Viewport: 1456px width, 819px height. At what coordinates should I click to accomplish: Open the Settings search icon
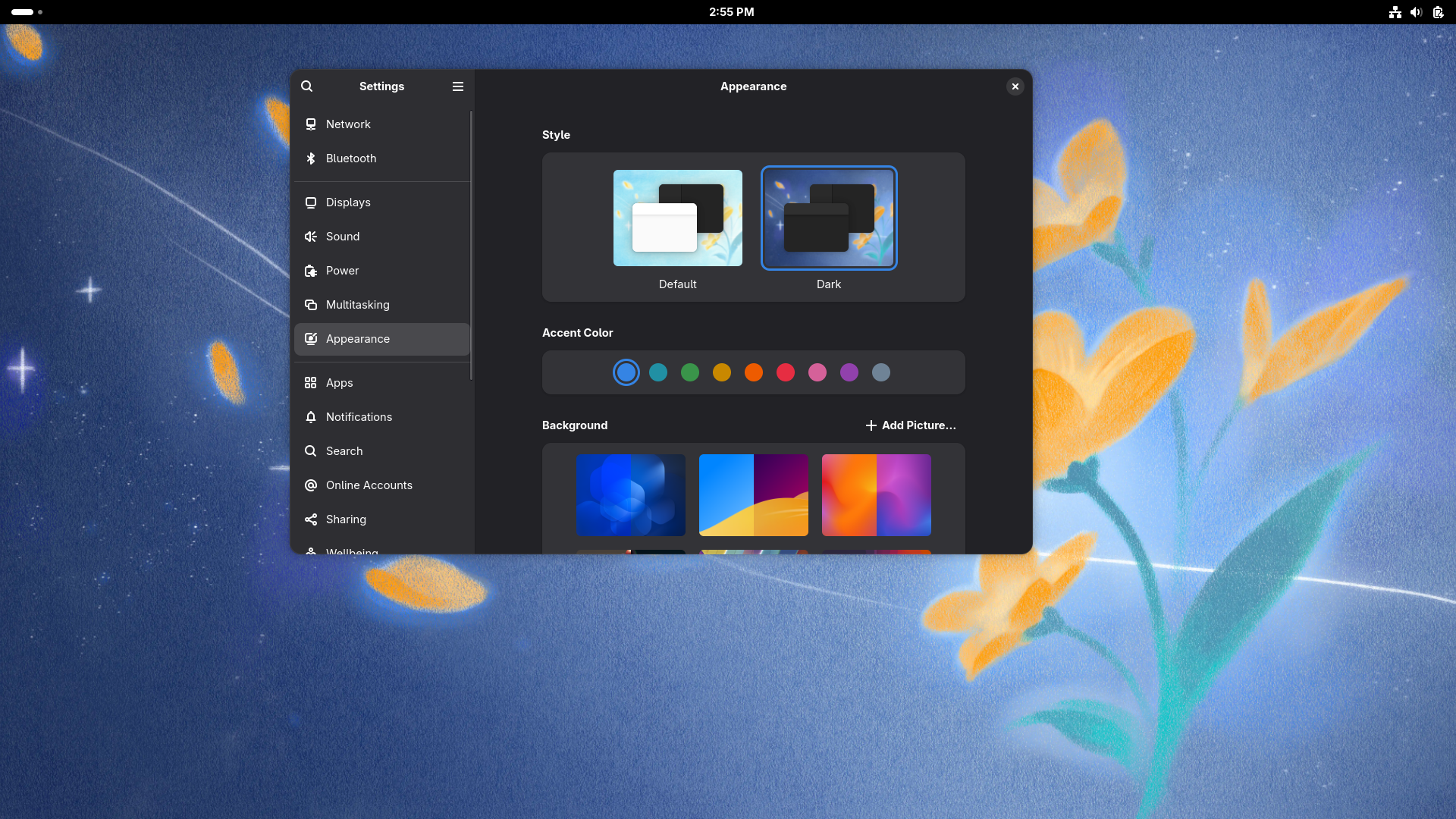point(306,86)
